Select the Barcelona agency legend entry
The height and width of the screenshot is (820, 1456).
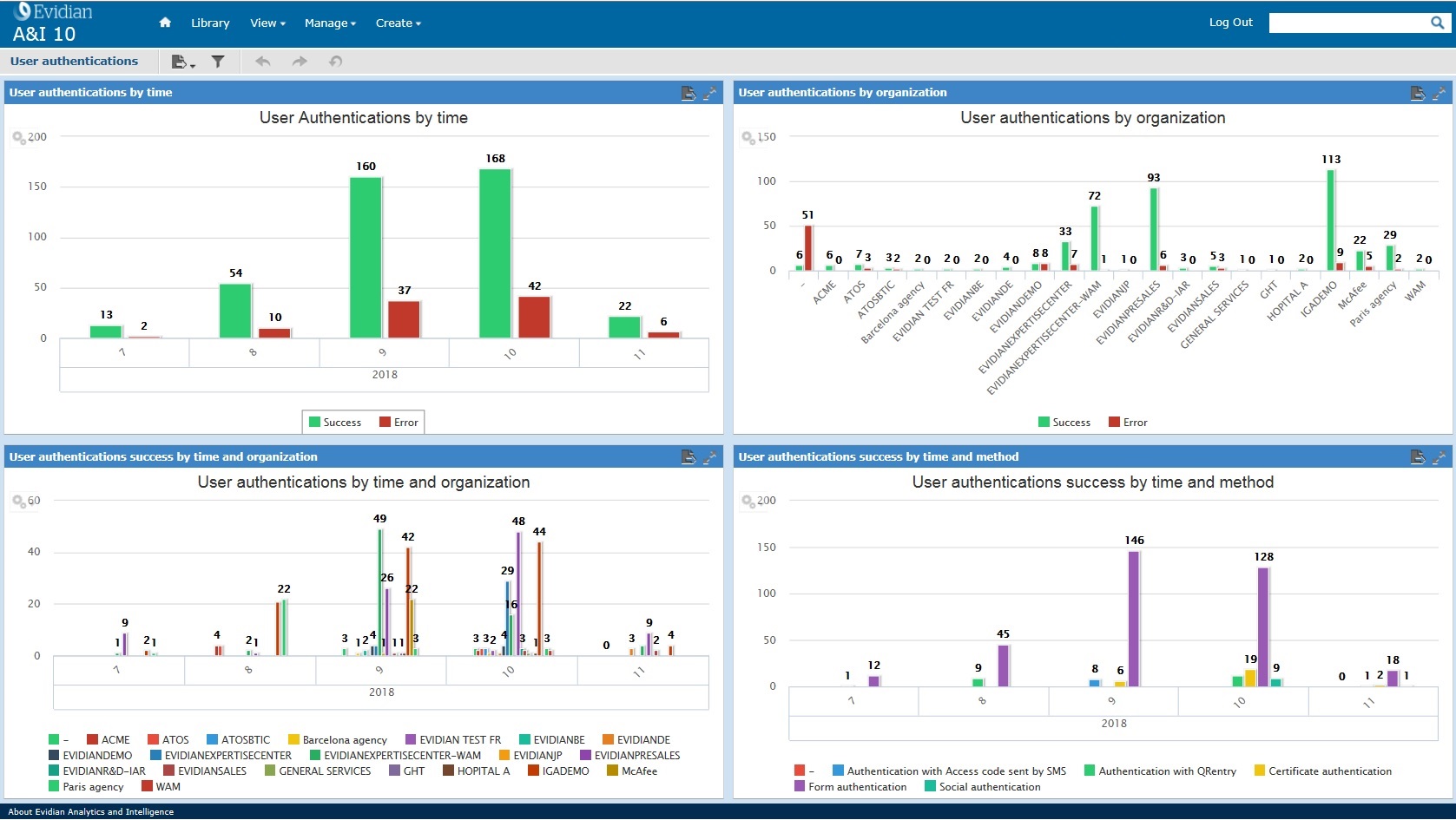tap(338, 740)
